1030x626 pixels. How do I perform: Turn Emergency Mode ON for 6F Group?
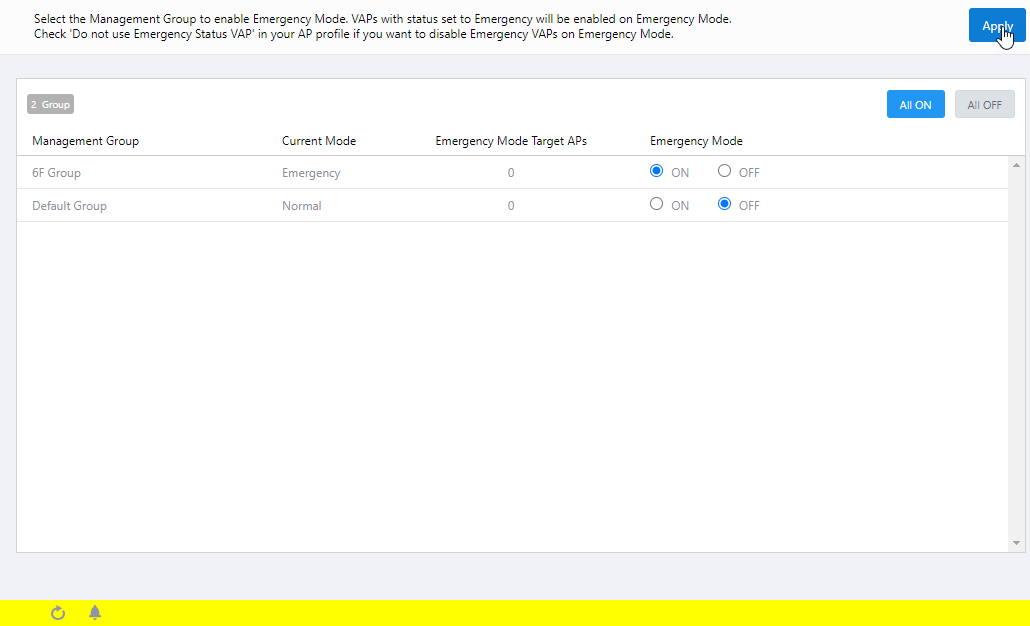pyautogui.click(x=656, y=171)
